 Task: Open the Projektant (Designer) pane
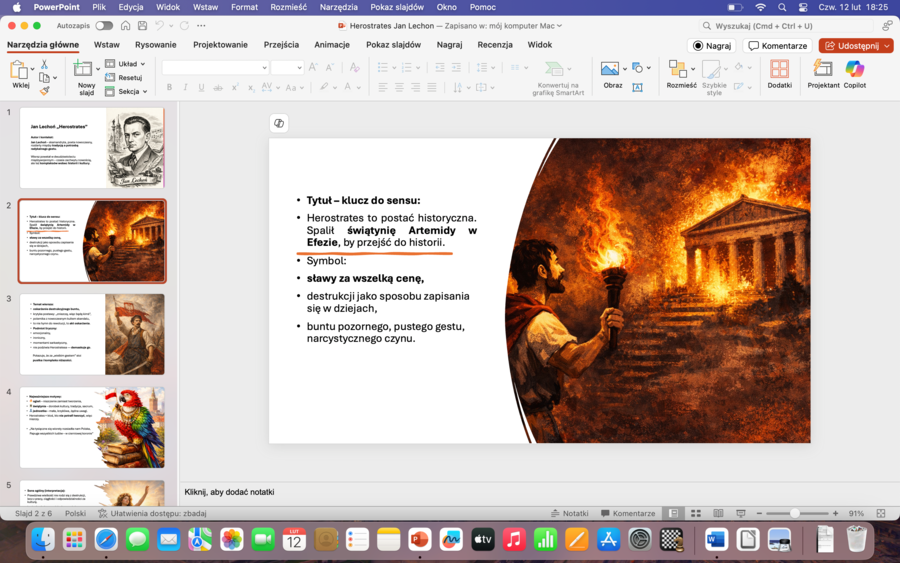coord(823,70)
